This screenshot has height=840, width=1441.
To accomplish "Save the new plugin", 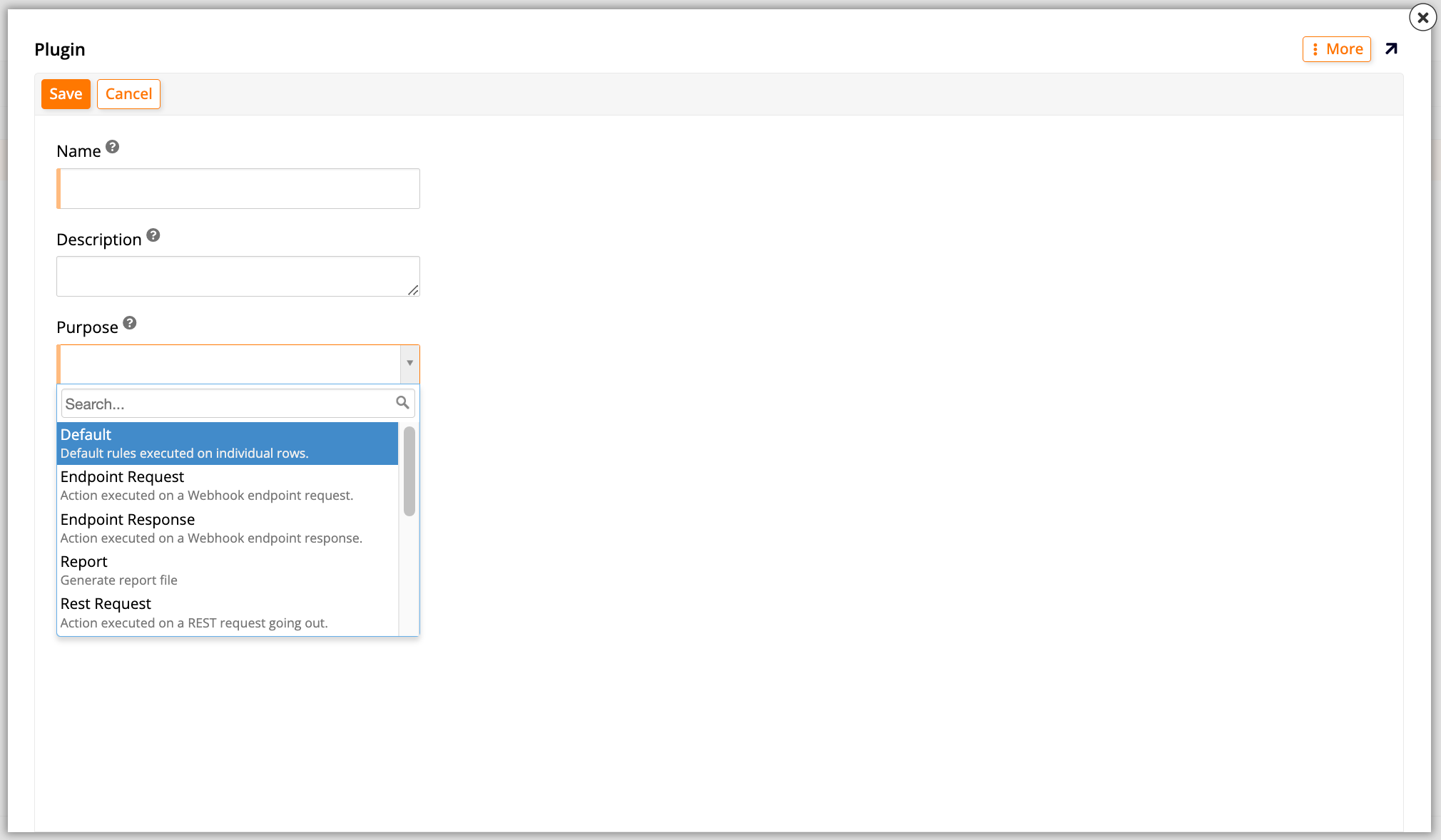I will [x=66, y=93].
